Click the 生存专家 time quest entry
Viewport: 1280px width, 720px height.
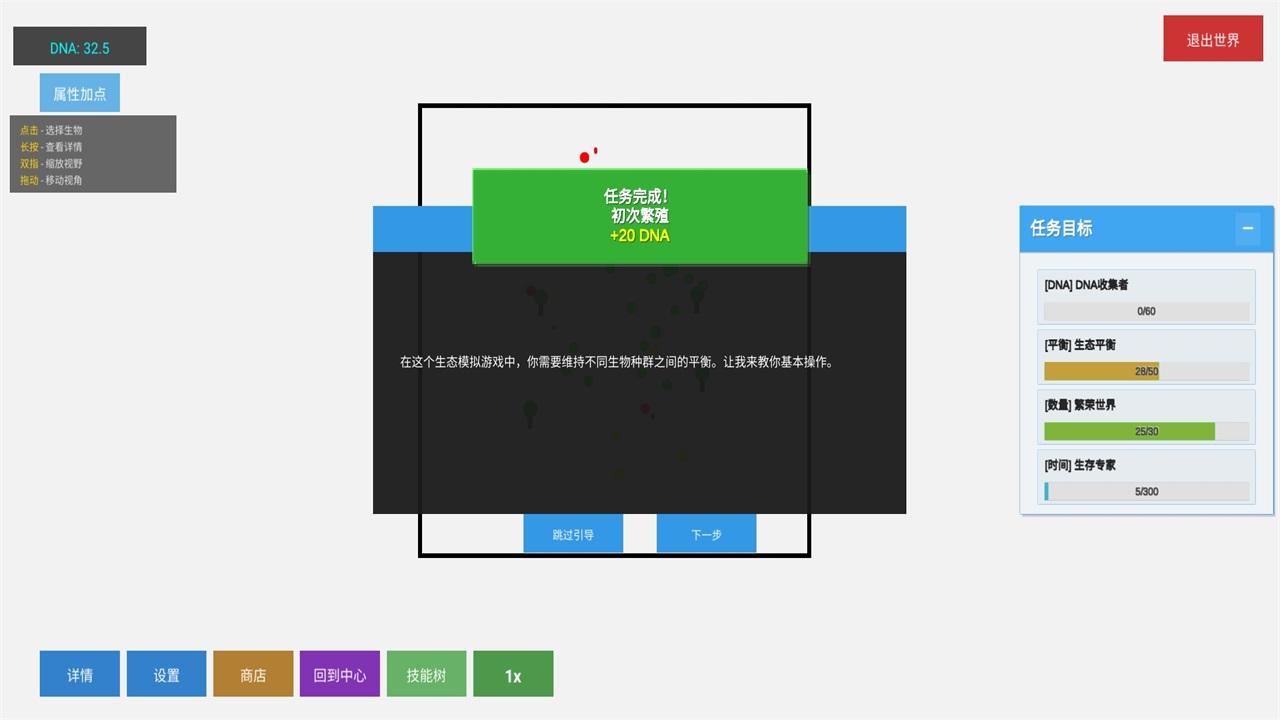(1146, 476)
